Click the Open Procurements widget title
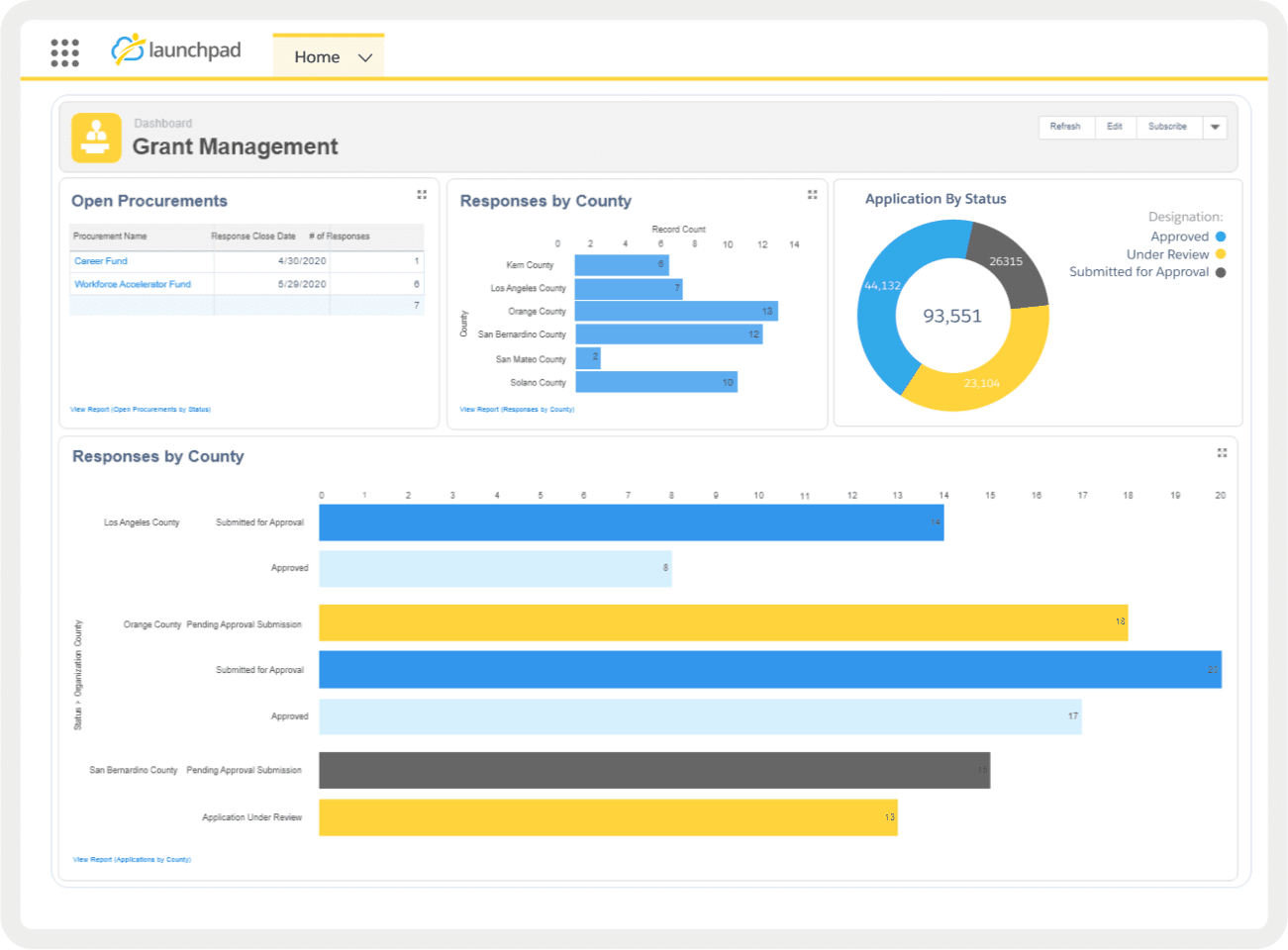Screen dimensions: 1288x950 (x=149, y=201)
